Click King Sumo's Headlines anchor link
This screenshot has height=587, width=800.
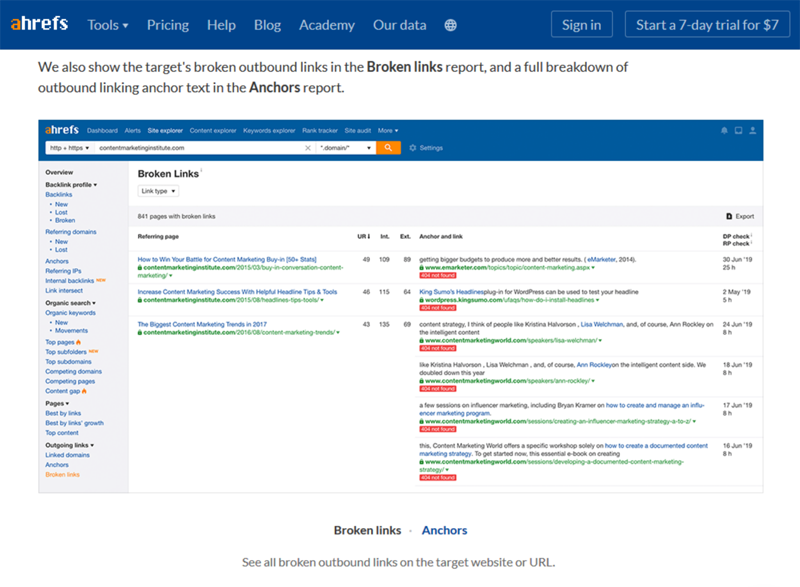451,292
